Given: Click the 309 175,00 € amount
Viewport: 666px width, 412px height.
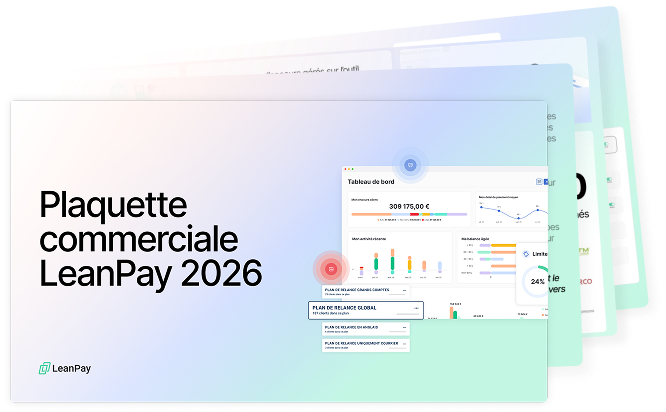Looking at the screenshot, I should pos(409,206).
